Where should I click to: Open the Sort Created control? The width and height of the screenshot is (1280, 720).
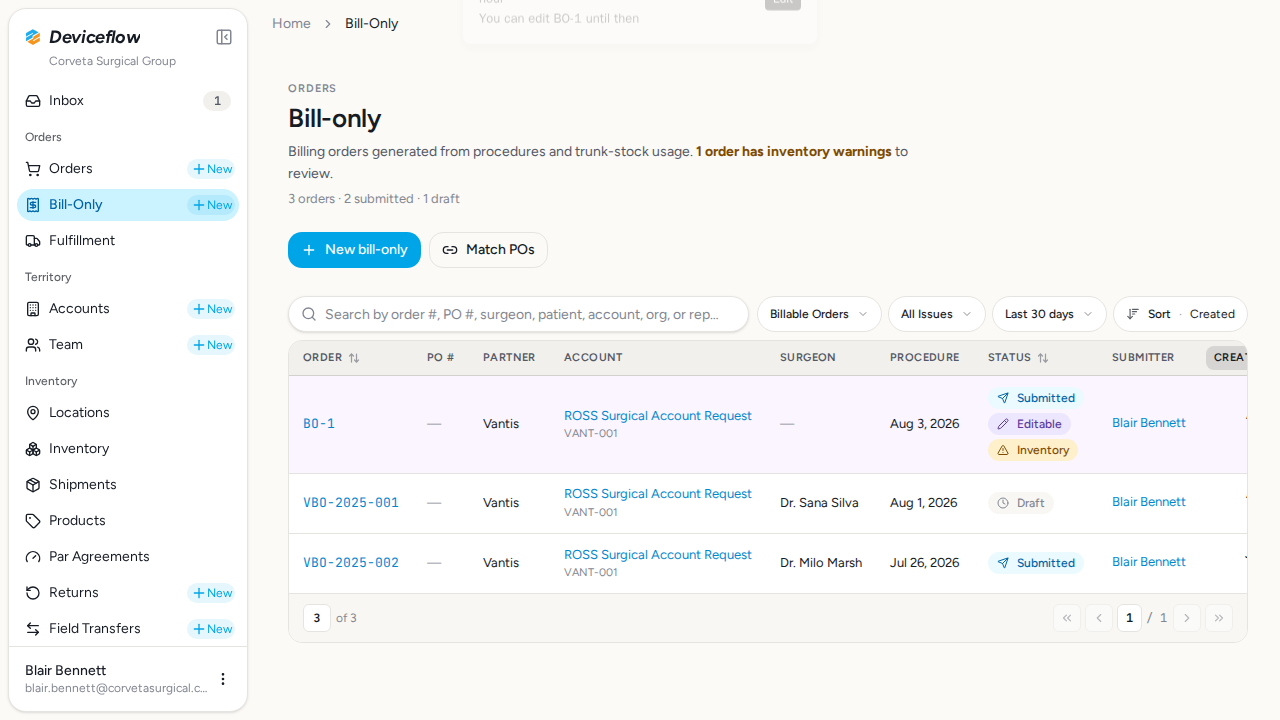(1180, 314)
